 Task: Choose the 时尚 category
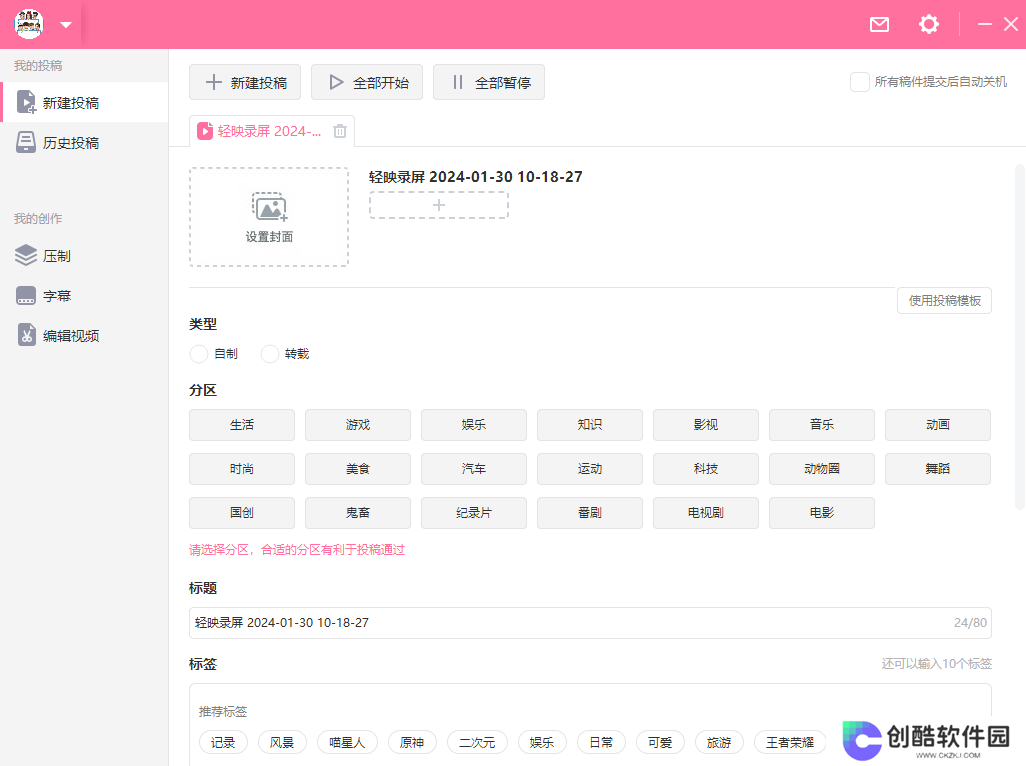(x=242, y=468)
